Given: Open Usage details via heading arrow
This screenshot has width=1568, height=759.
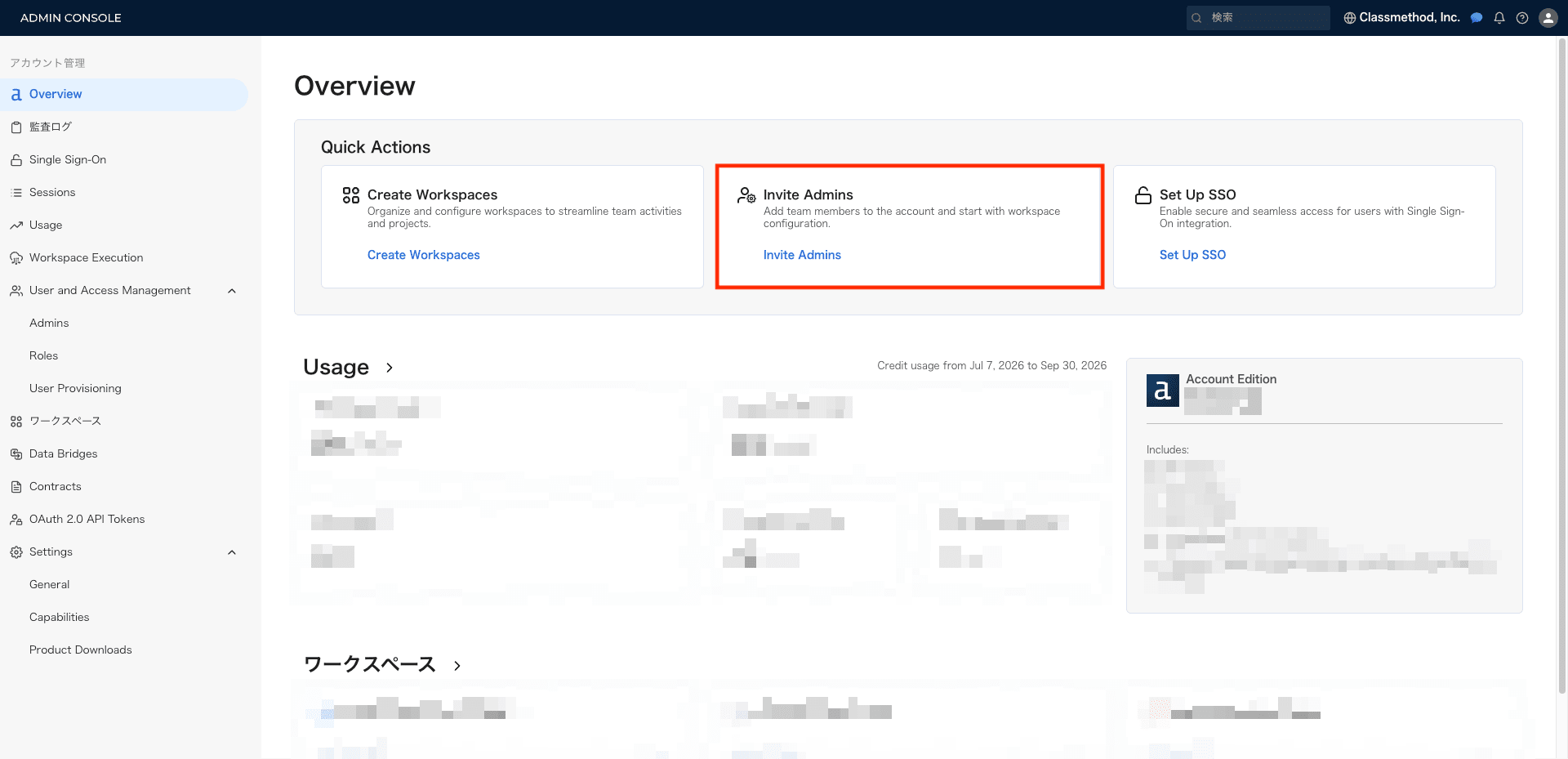Looking at the screenshot, I should click(x=390, y=368).
